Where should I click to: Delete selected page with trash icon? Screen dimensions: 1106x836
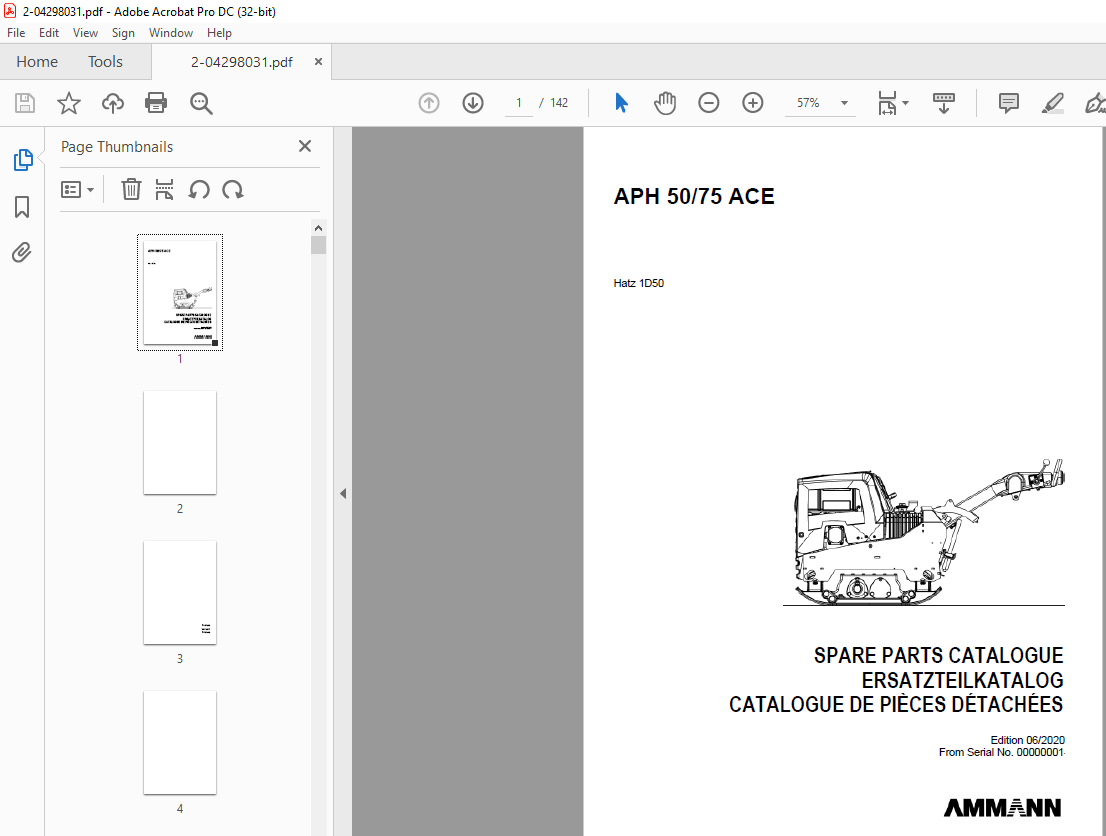click(131, 190)
